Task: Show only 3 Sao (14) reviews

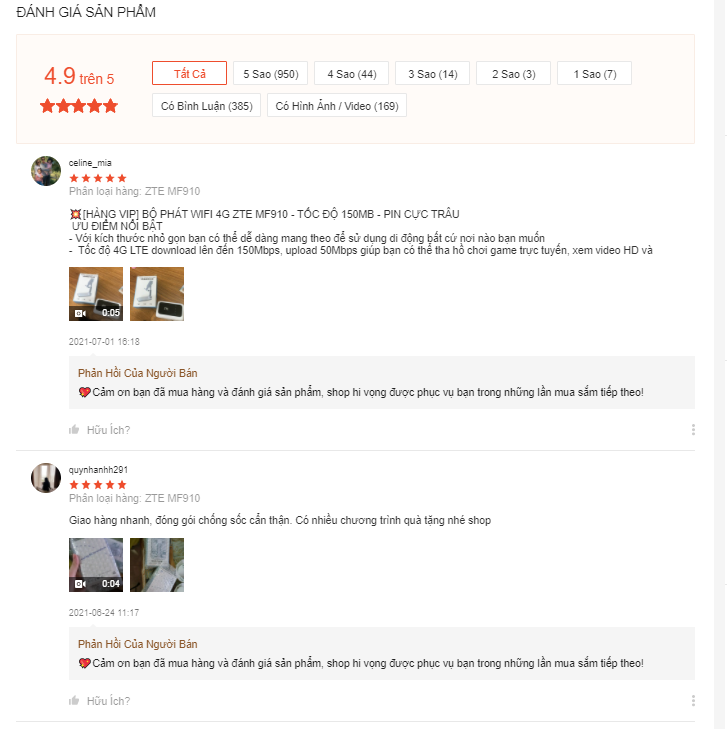Action: [x=432, y=74]
